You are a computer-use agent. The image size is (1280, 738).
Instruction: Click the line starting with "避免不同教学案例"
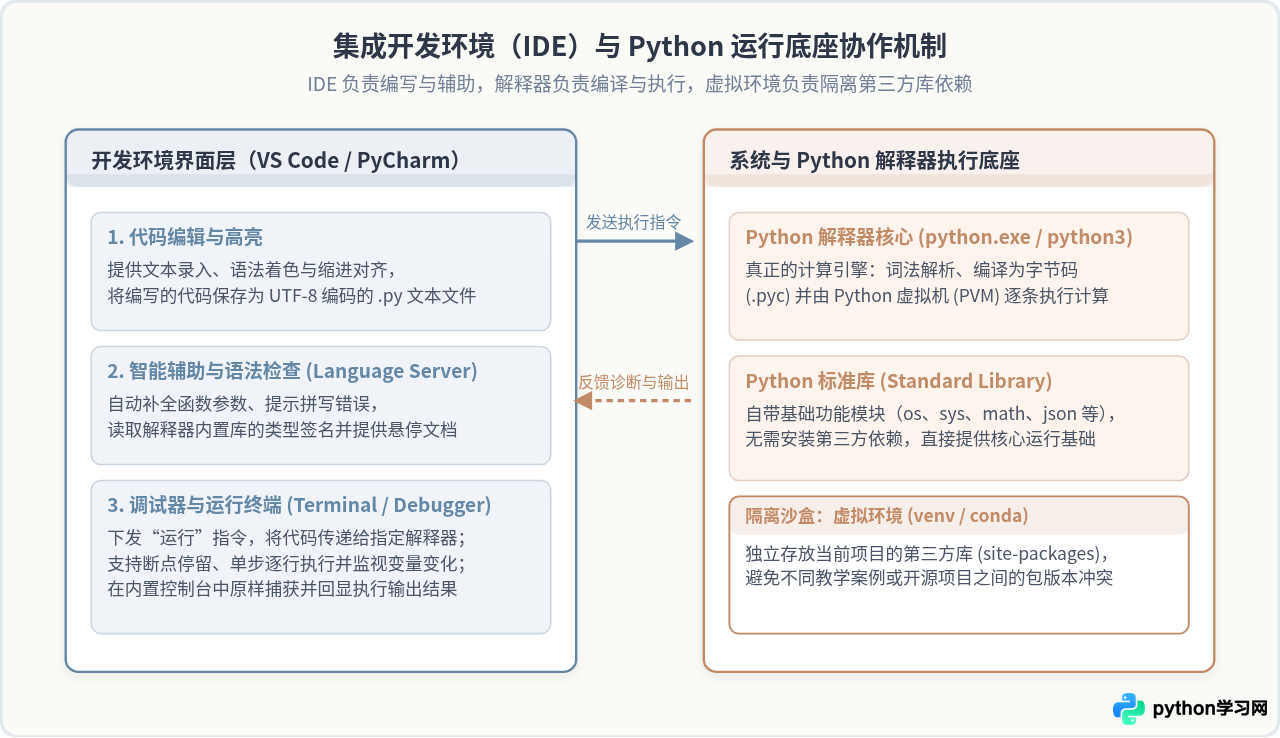coord(929,578)
